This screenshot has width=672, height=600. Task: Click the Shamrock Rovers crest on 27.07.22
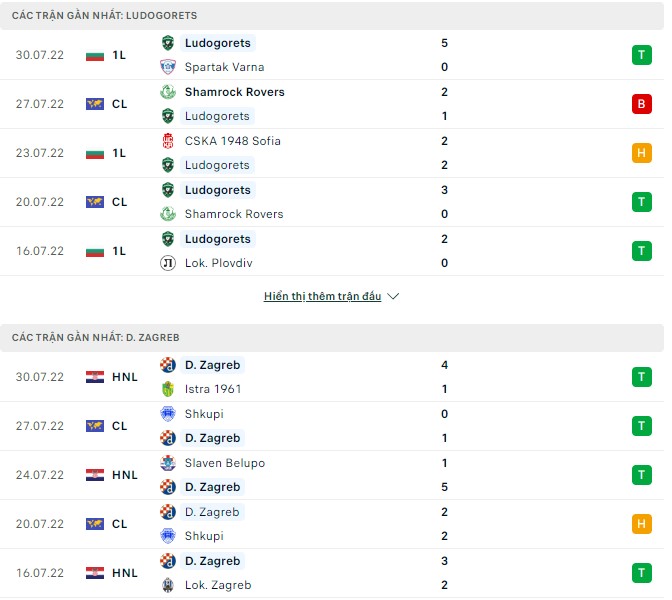(168, 92)
